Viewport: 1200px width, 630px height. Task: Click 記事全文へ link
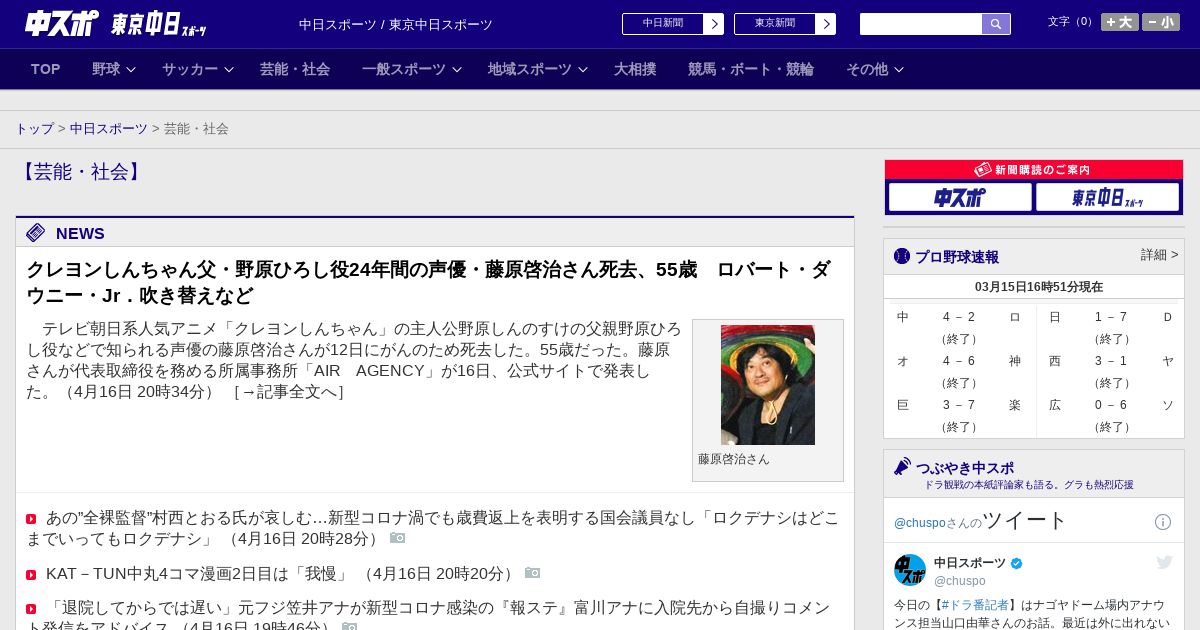coord(288,392)
